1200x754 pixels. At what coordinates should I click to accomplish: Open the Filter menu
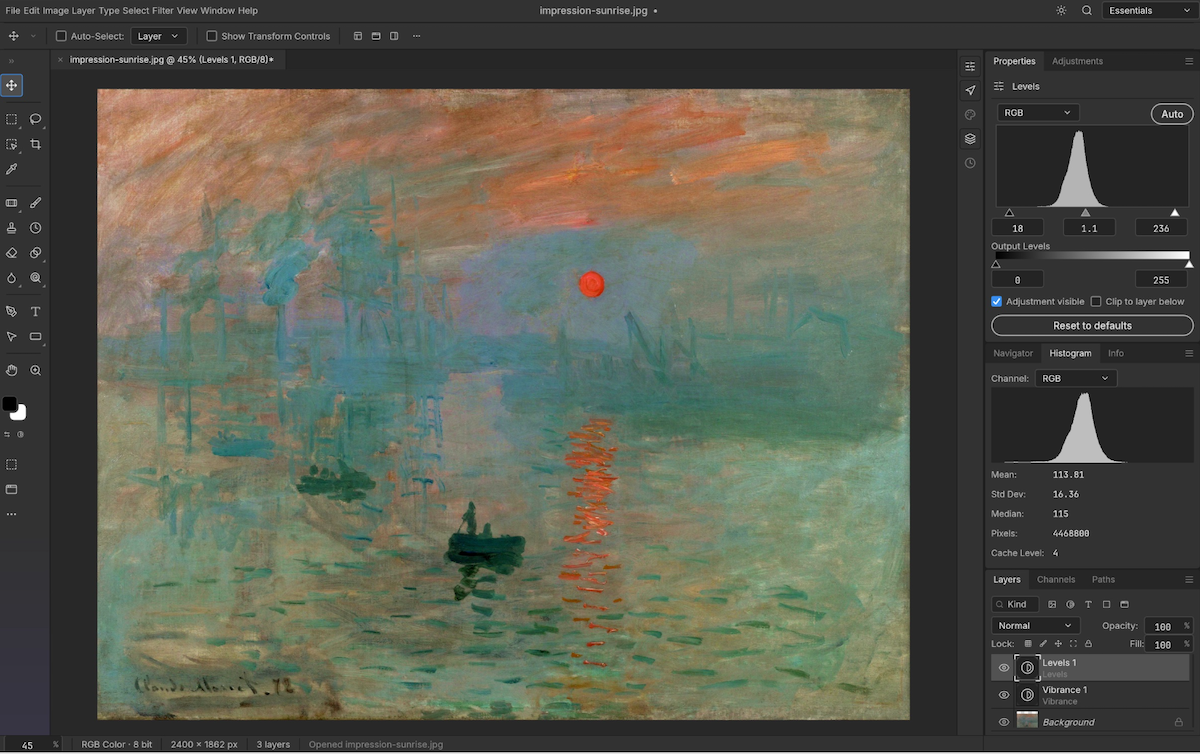(163, 10)
